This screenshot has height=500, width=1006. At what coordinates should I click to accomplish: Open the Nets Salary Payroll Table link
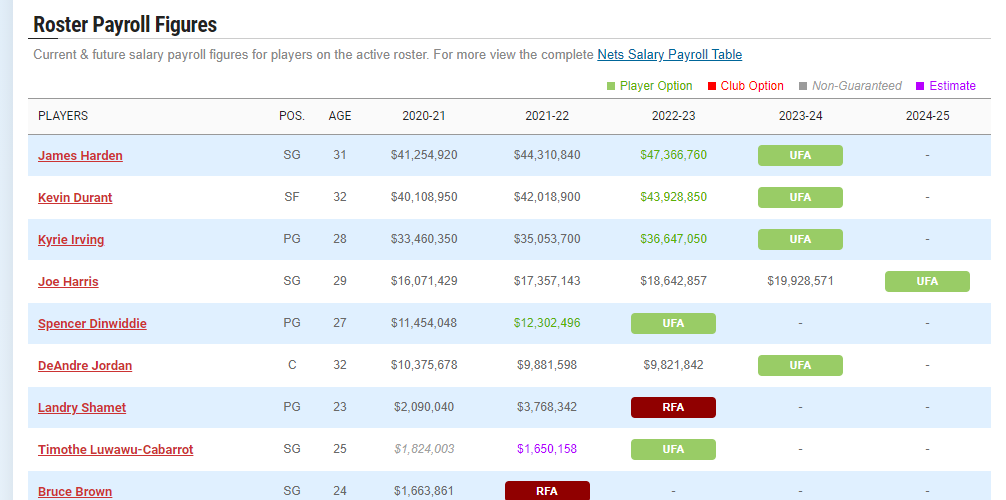click(x=669, y=55)
